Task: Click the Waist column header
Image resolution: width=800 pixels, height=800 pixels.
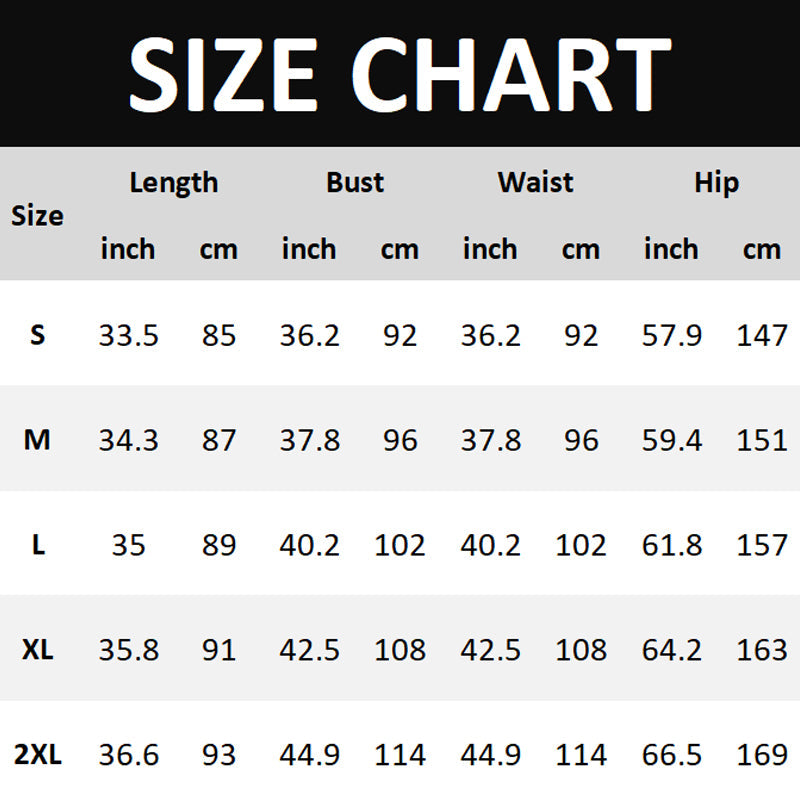Action: point(536,183)
